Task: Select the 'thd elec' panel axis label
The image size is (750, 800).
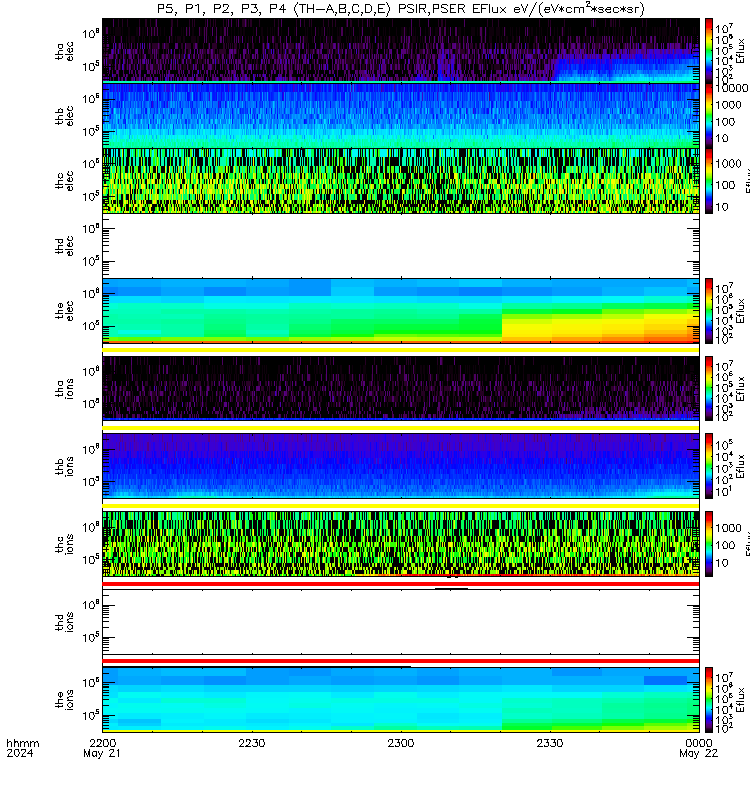Action: tap(65, 246)
